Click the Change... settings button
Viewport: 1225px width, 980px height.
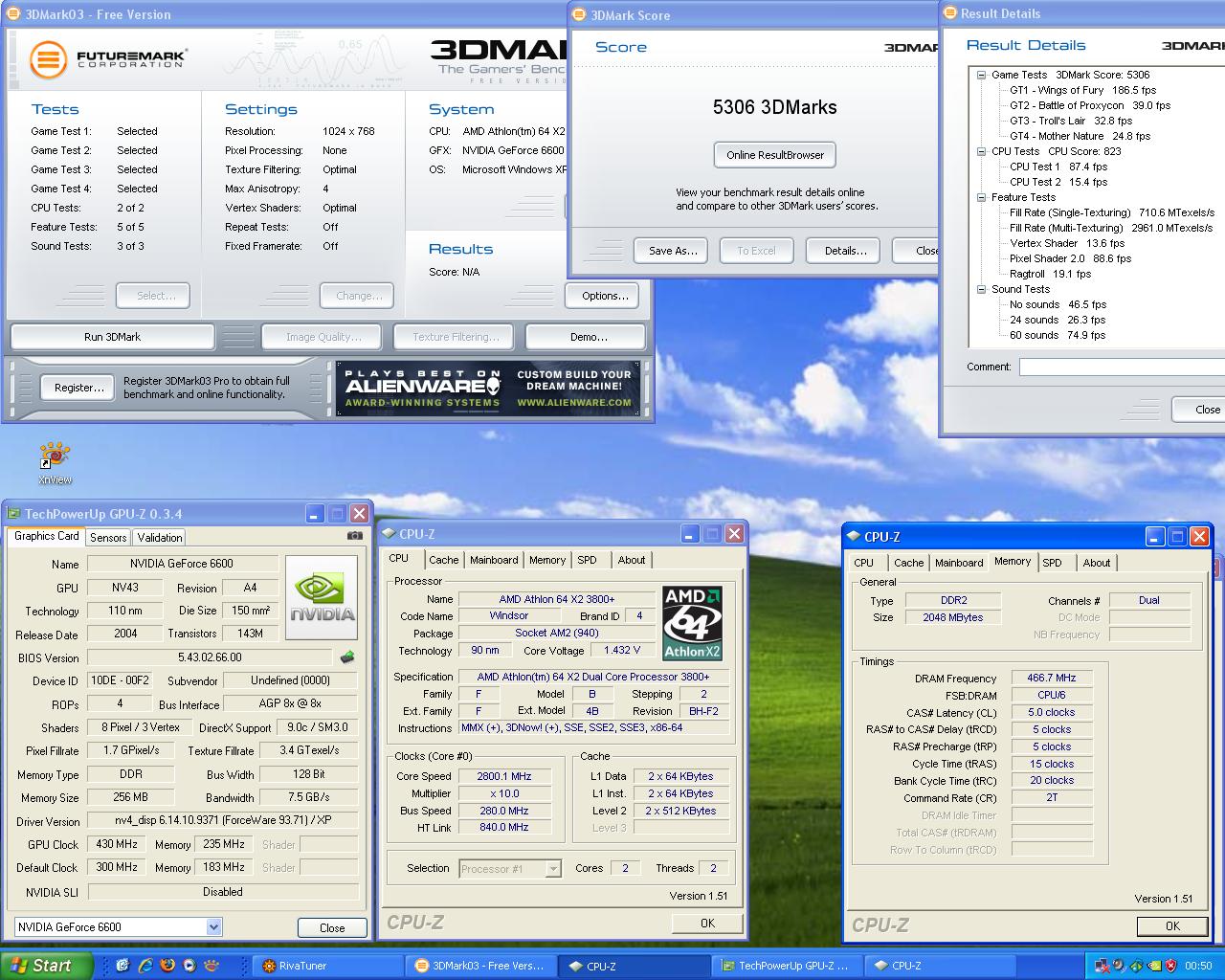click(x=357, y=296)
